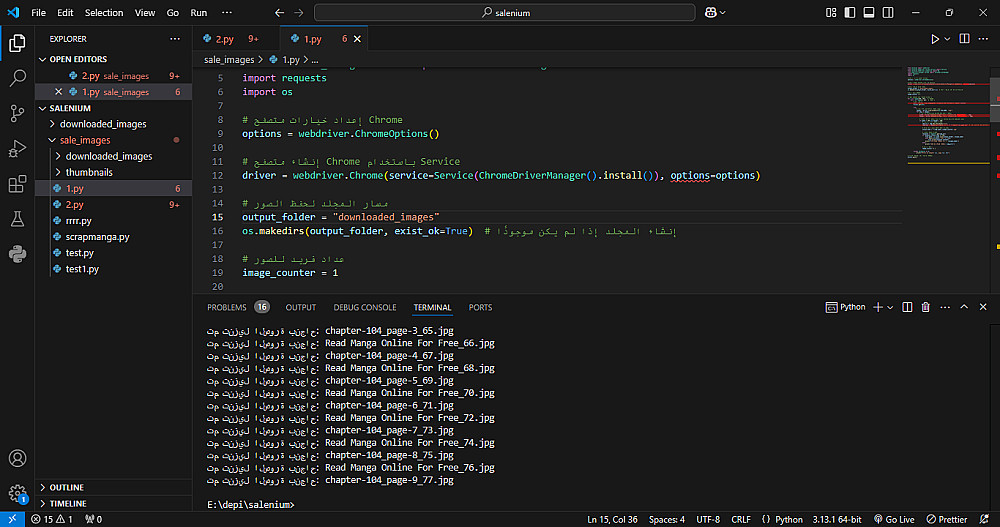1000x527 pixels.
Task: Switch to the DEBUG CONSOLE tab
Action: point(365,307)
